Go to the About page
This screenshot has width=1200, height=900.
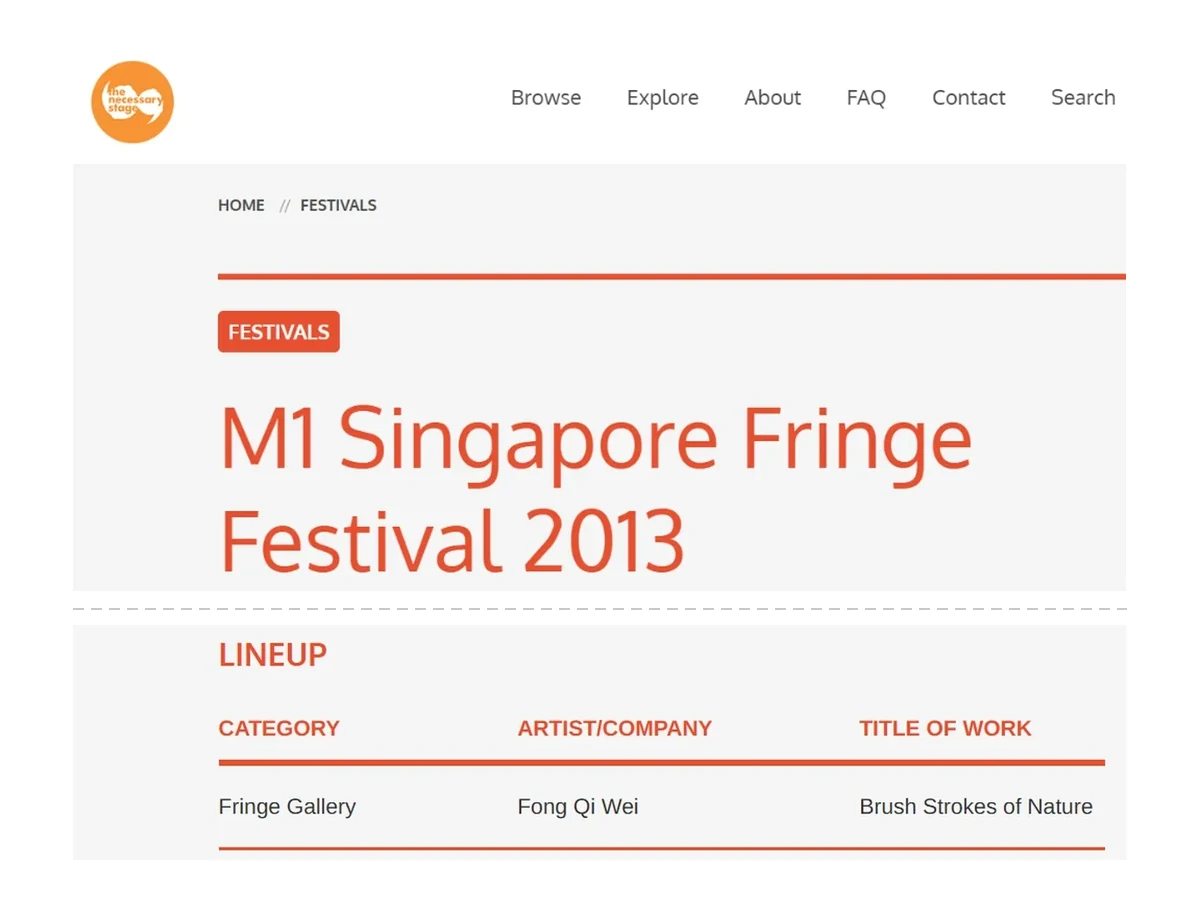point(773,98)
